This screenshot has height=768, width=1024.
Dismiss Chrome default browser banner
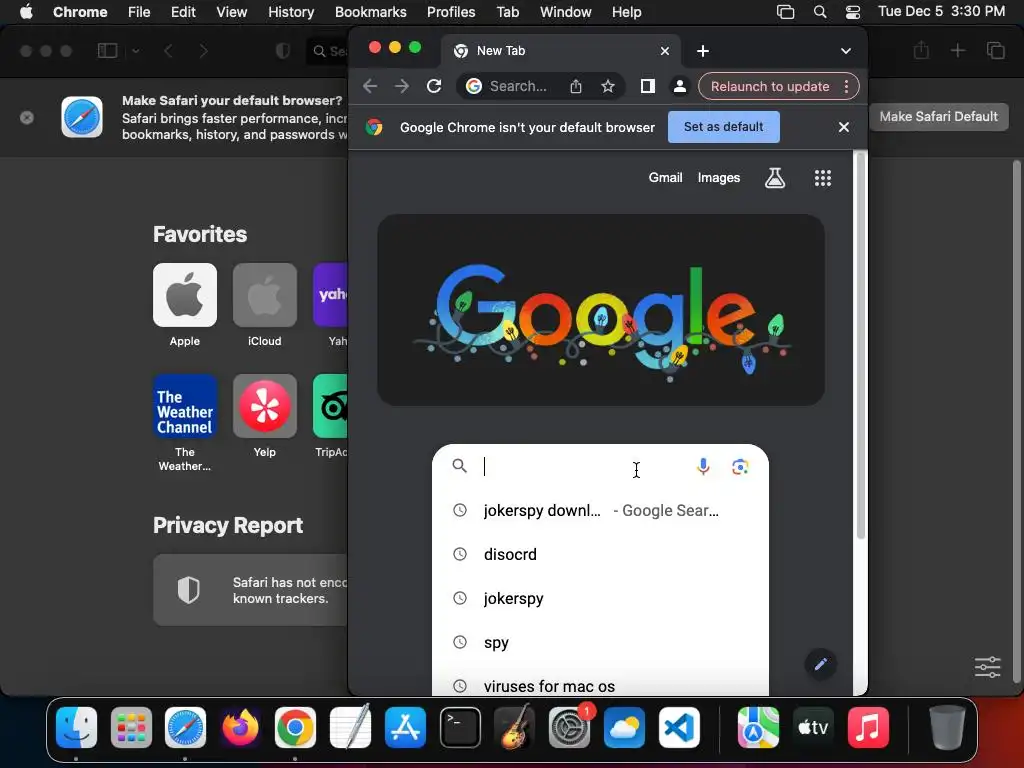click(x=844, y=127)
